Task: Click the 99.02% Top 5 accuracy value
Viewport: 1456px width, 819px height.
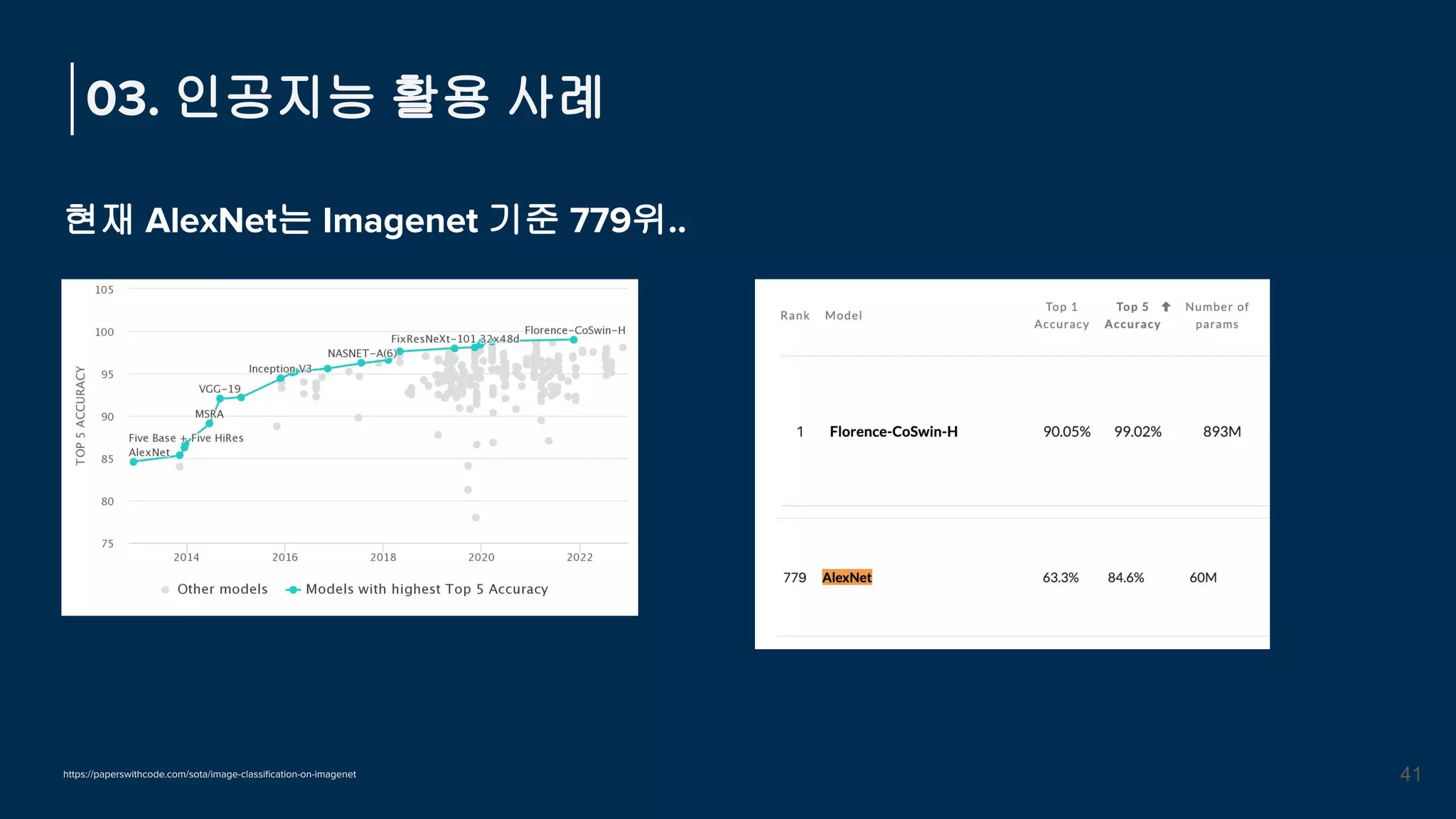Action: tap(1137, 432)
